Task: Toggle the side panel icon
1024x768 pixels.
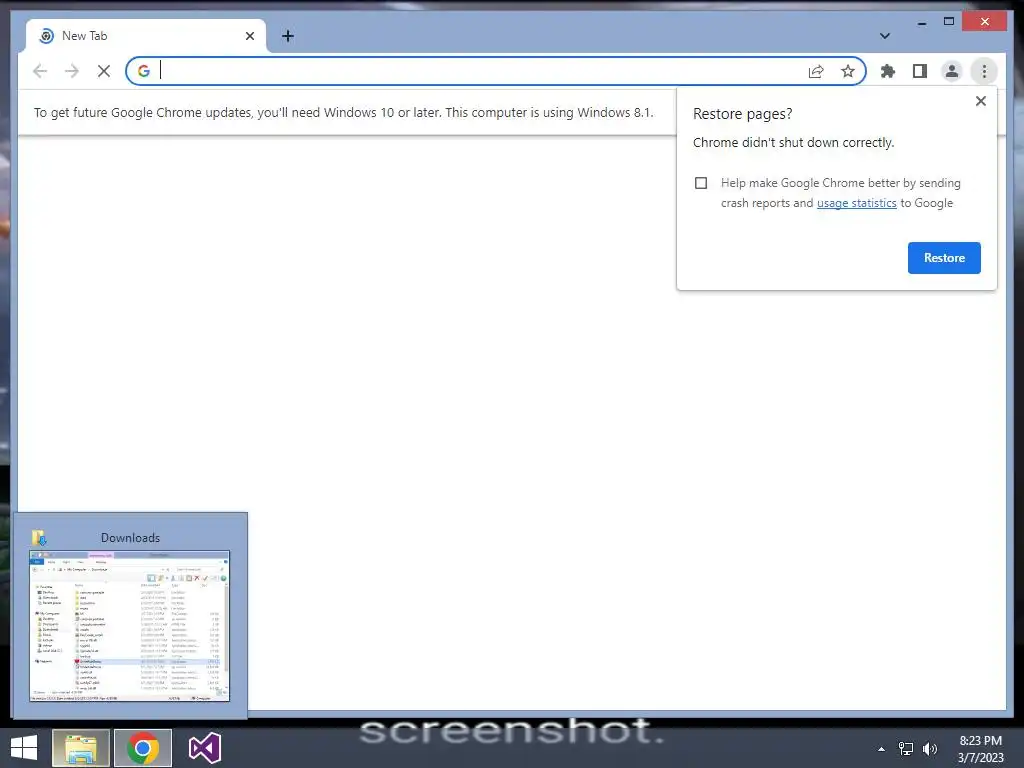Action: click(x=920, y=71)
